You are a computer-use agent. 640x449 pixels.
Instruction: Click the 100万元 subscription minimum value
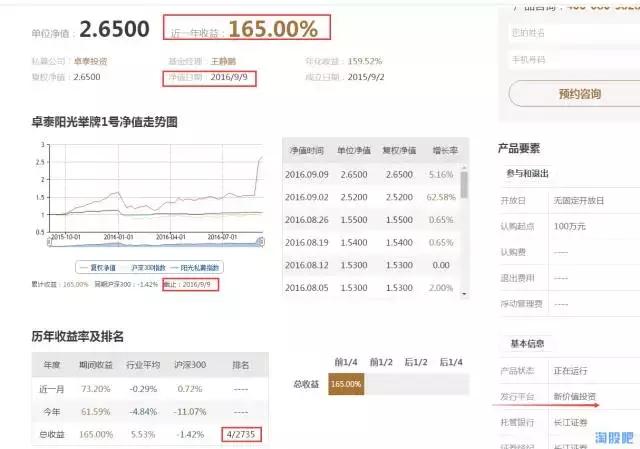569,227
